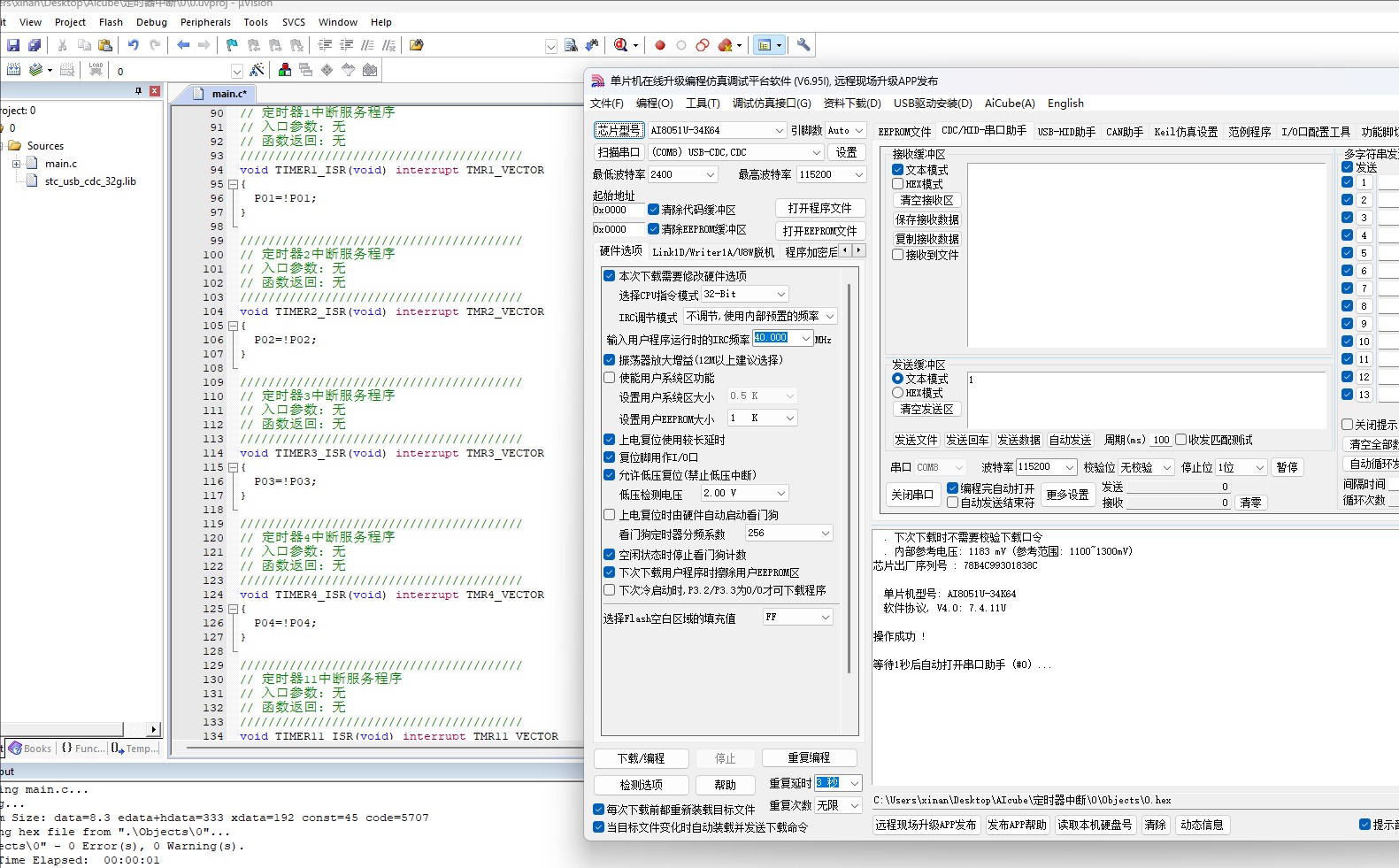Select 接收缓冲区 HEX模式 checkbox

click(x=897, y=184)
